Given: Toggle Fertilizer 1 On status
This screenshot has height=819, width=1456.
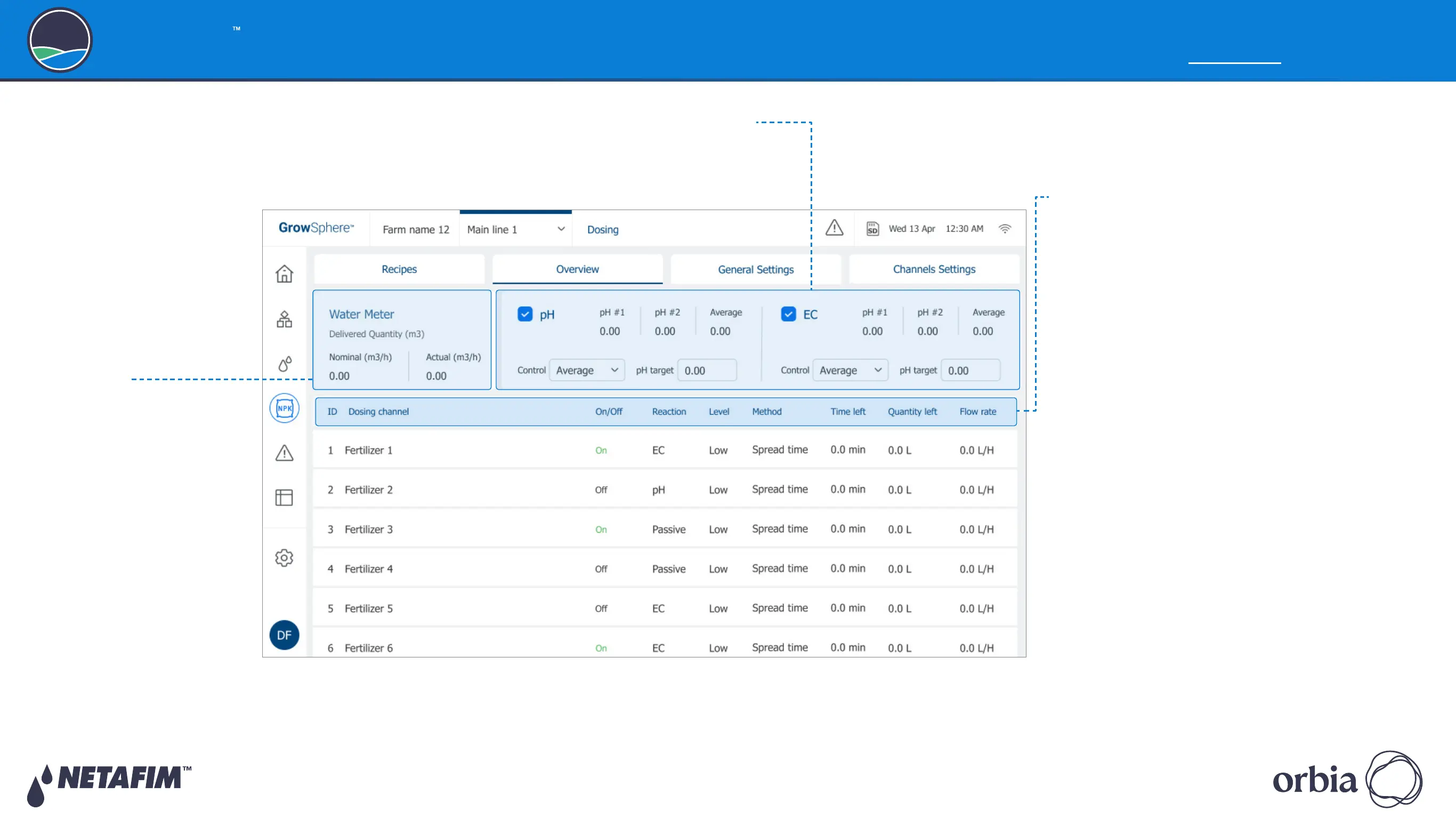Looking at the screenshot, I should [601, 450].
